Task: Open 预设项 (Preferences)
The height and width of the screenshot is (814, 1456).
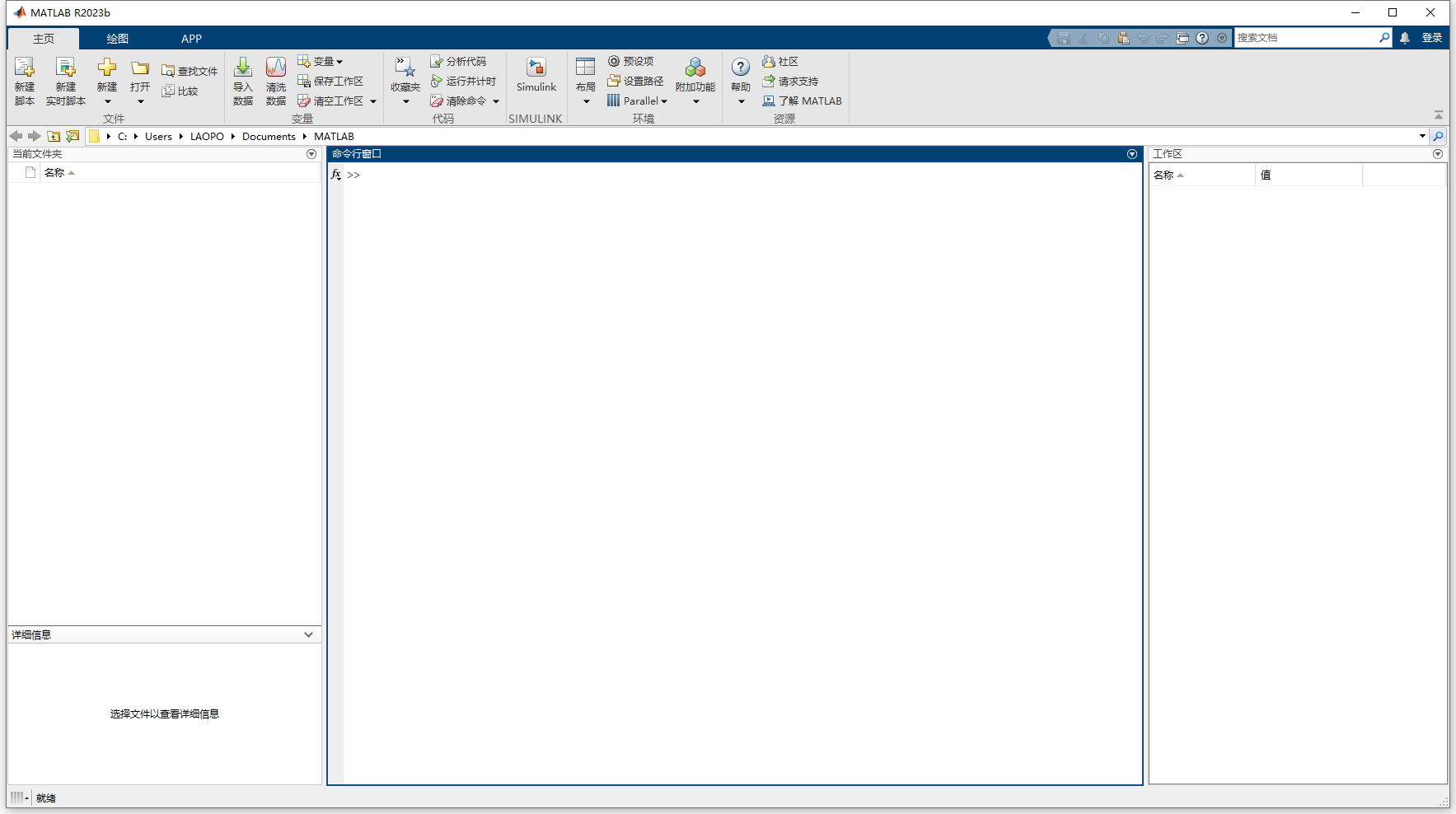Action: [x=630, y=61]
